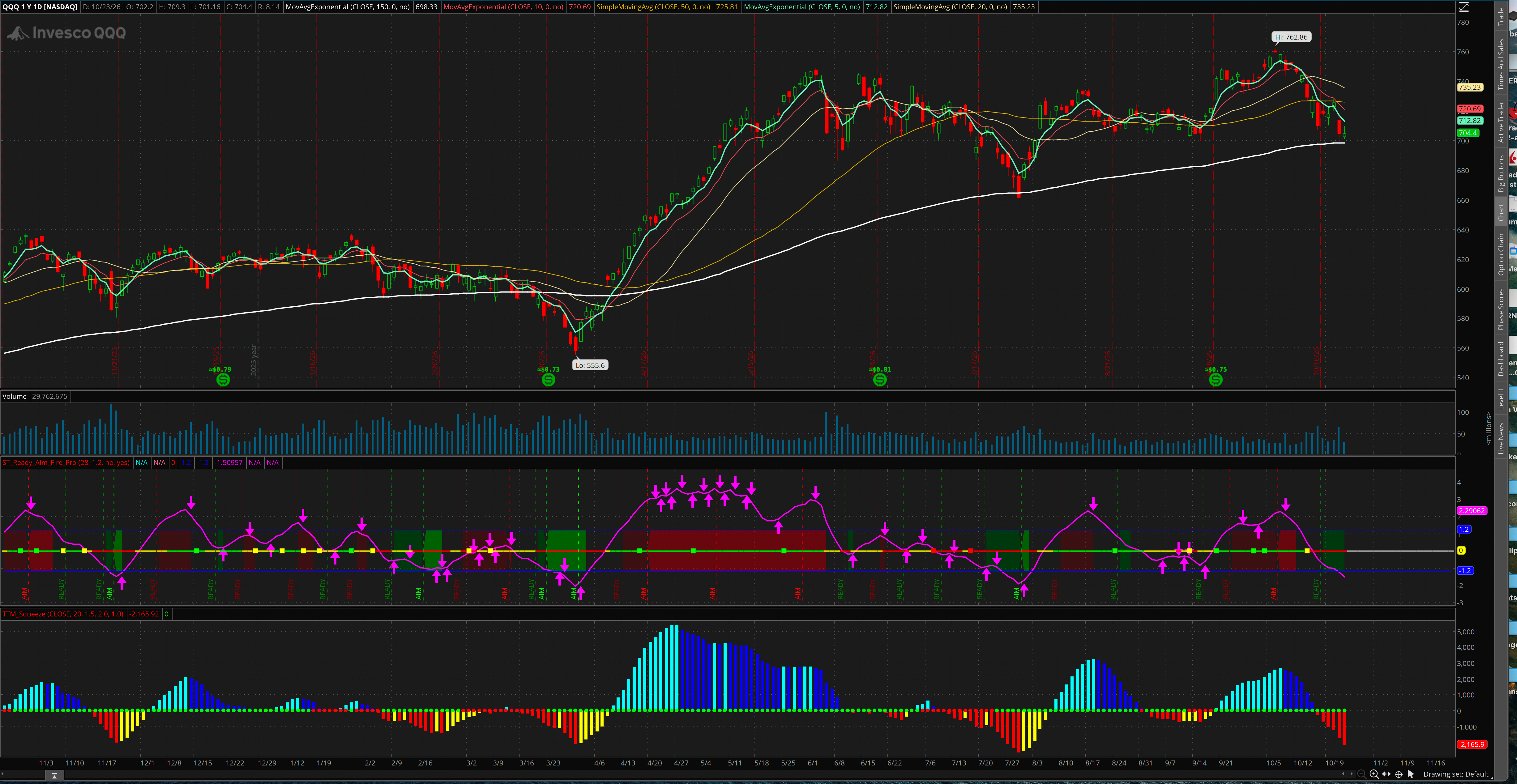1517x784 pixels.
Task: Click the green dividend icon labeled $0.73
Action: tap(548, 380)
